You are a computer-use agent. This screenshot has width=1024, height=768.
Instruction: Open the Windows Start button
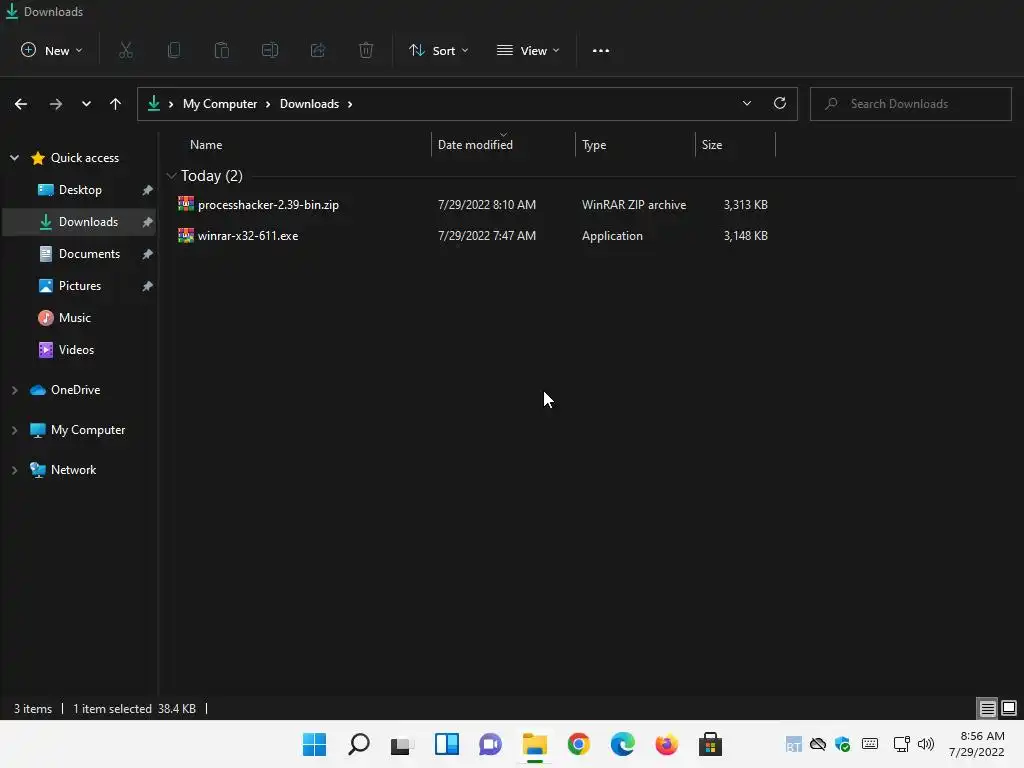(x=314, y=744)
